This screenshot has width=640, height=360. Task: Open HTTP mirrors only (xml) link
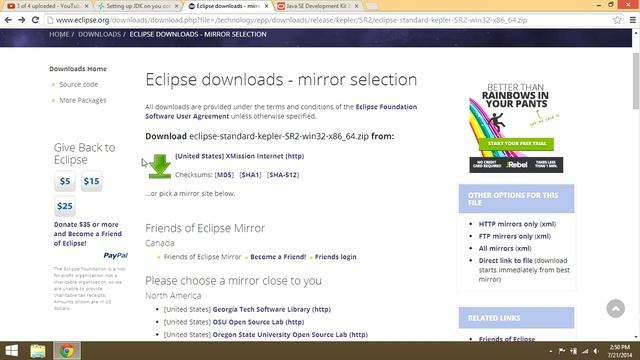[x=517, y=224]
